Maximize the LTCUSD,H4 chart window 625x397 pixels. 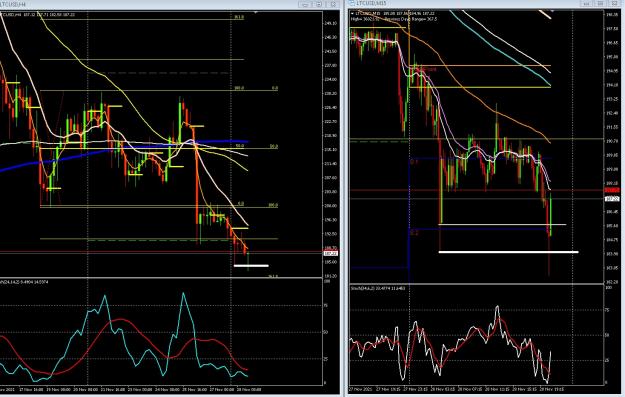click(319, 4)
